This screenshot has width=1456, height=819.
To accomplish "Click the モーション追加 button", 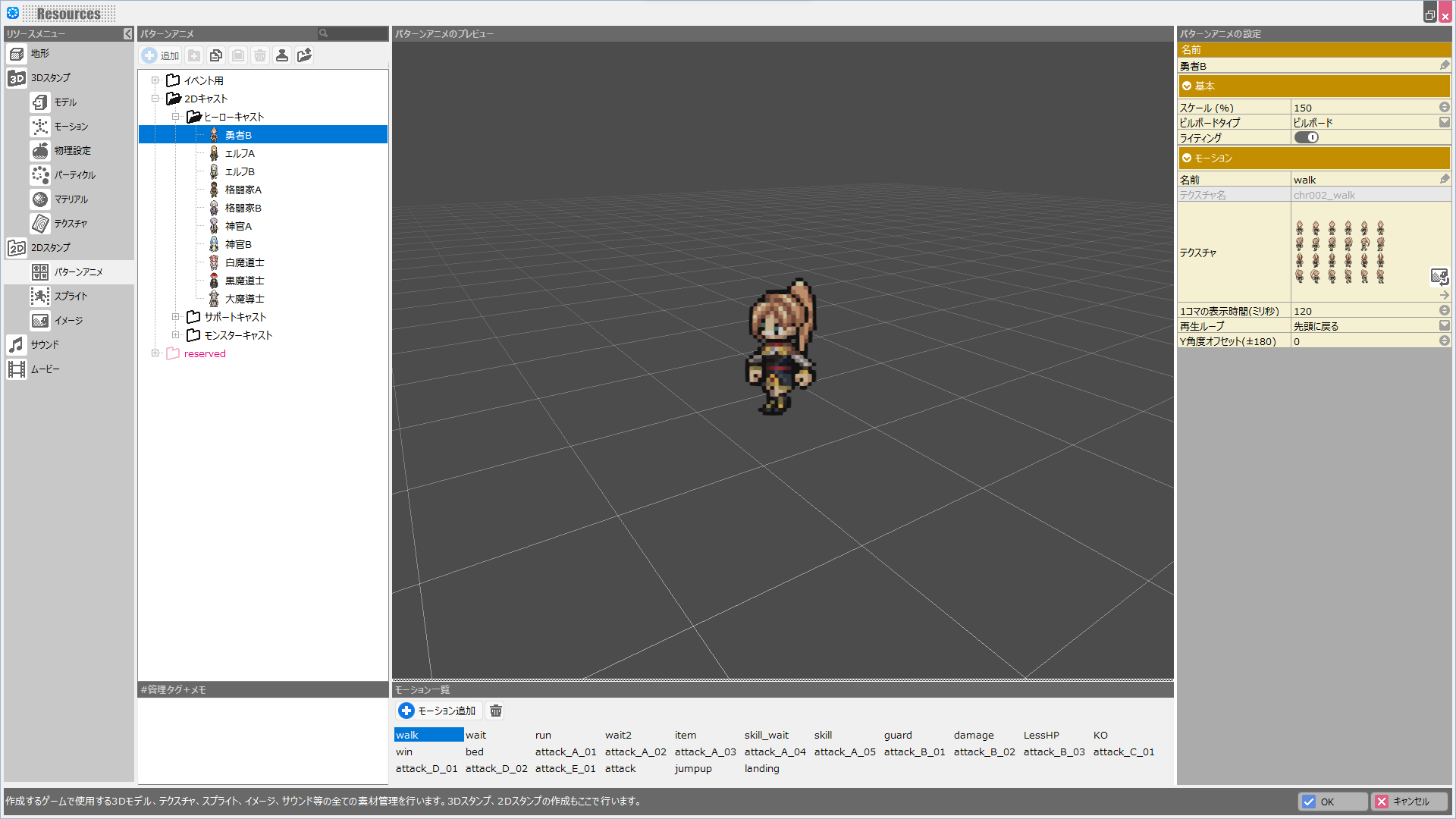I will [438, 711].
